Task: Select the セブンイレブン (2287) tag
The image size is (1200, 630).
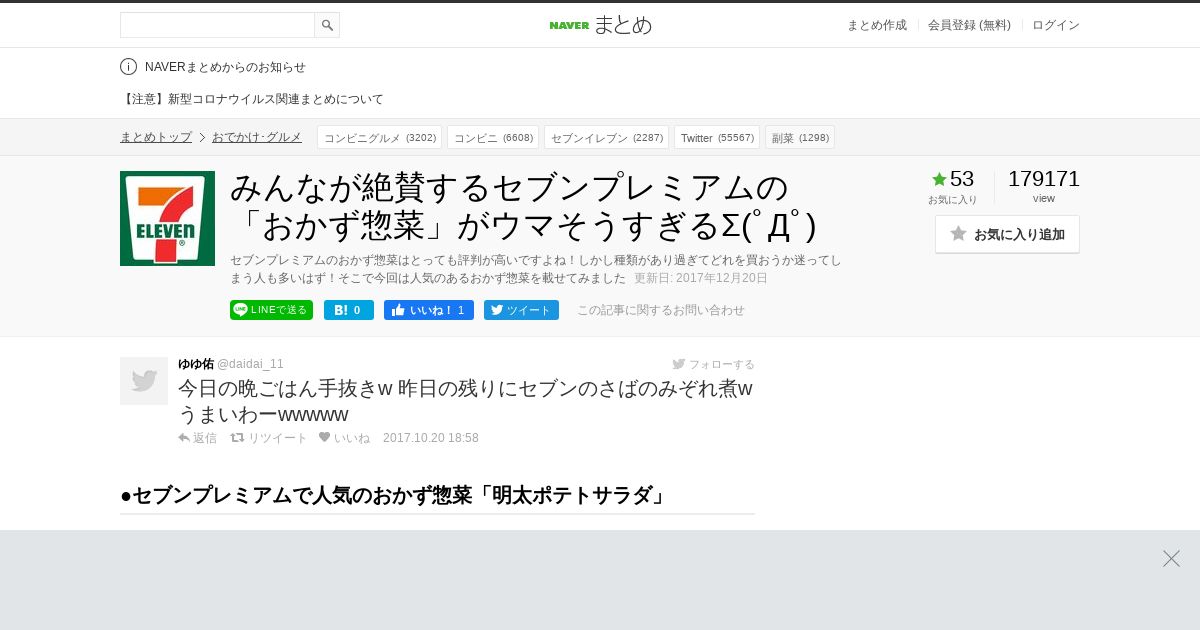Action: (606, 137)
